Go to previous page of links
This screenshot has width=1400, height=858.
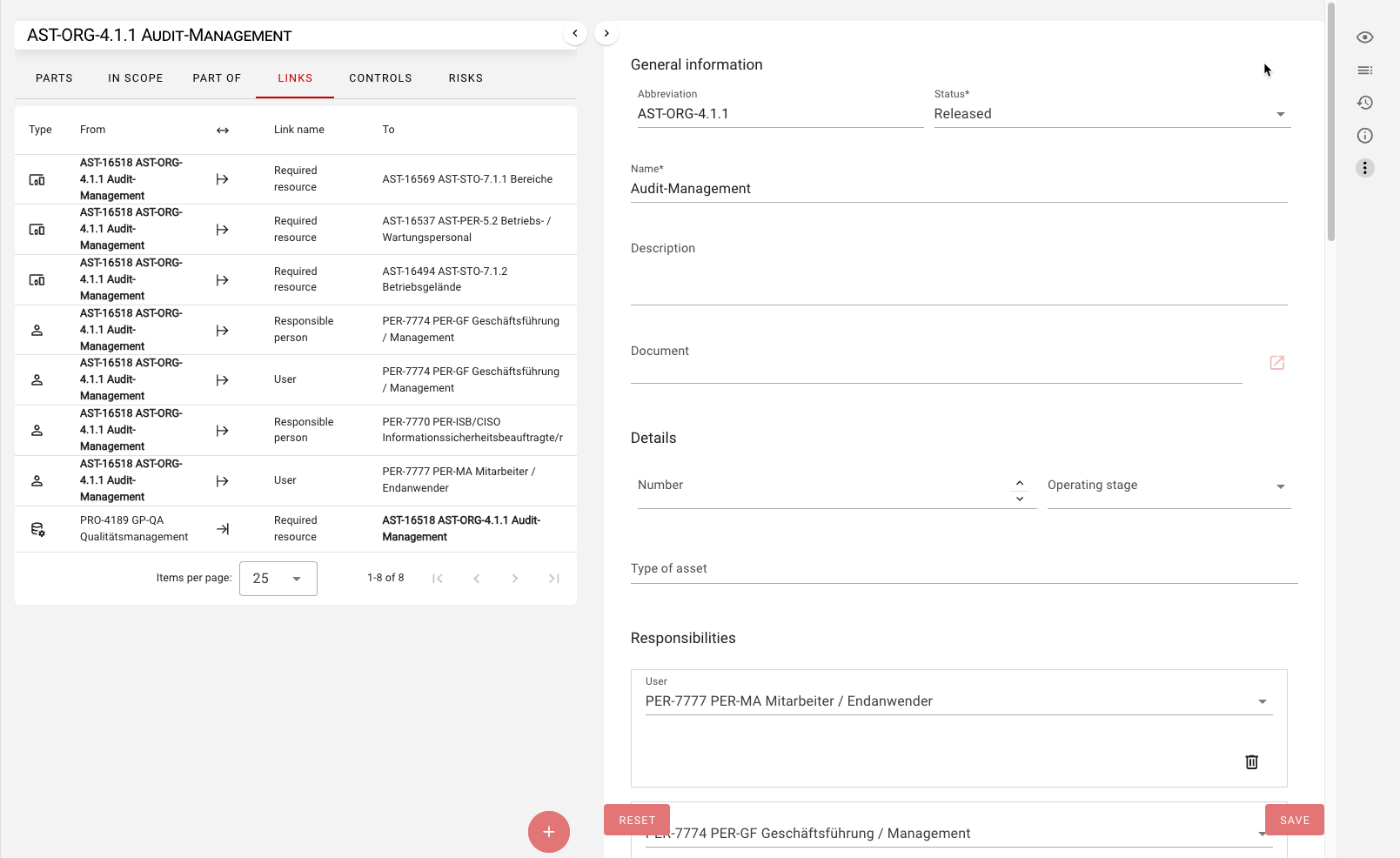[476, 579]
